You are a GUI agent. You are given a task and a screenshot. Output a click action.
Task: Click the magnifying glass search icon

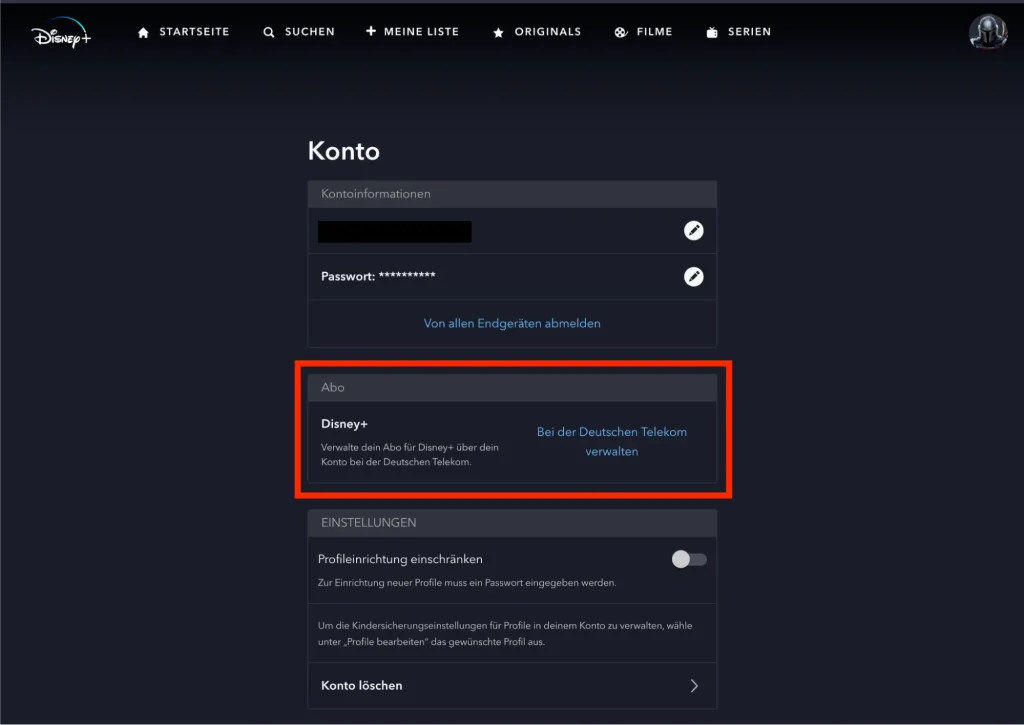[269, 32]
